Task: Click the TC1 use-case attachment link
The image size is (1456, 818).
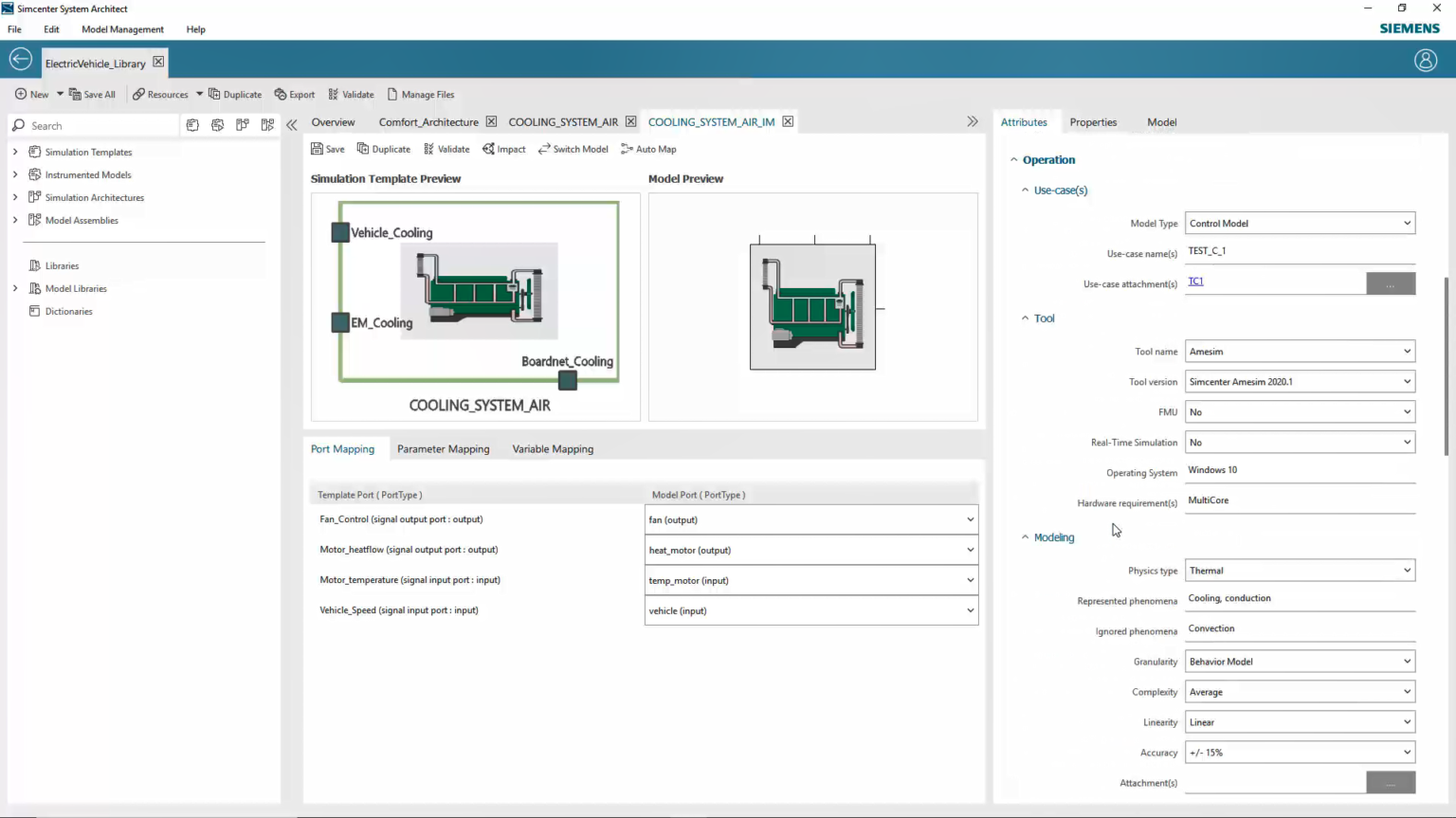Action: coord(1195,282)
